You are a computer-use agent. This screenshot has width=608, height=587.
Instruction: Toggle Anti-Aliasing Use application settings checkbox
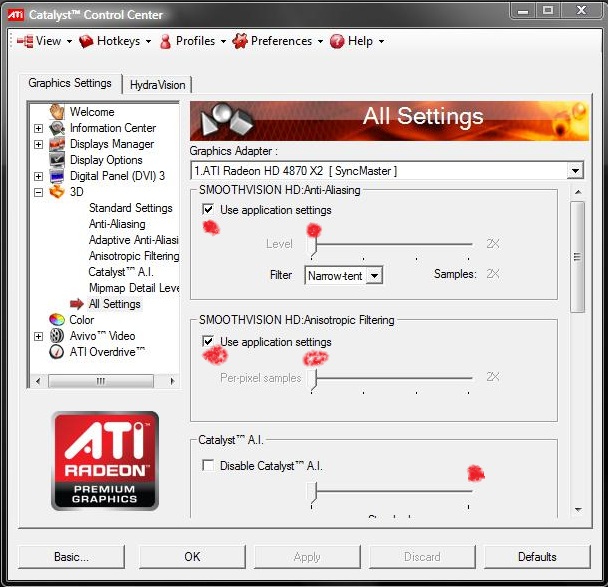[208, 210]
